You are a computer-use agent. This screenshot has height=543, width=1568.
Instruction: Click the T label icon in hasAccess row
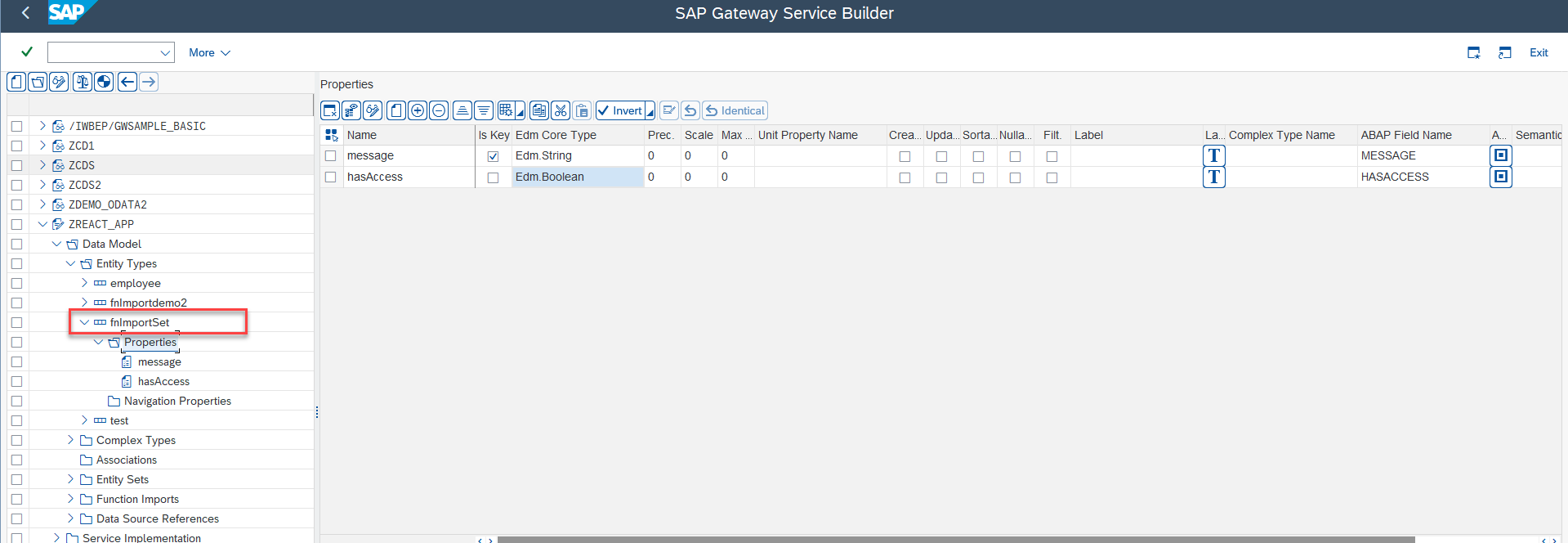[x=1214, y=177]
